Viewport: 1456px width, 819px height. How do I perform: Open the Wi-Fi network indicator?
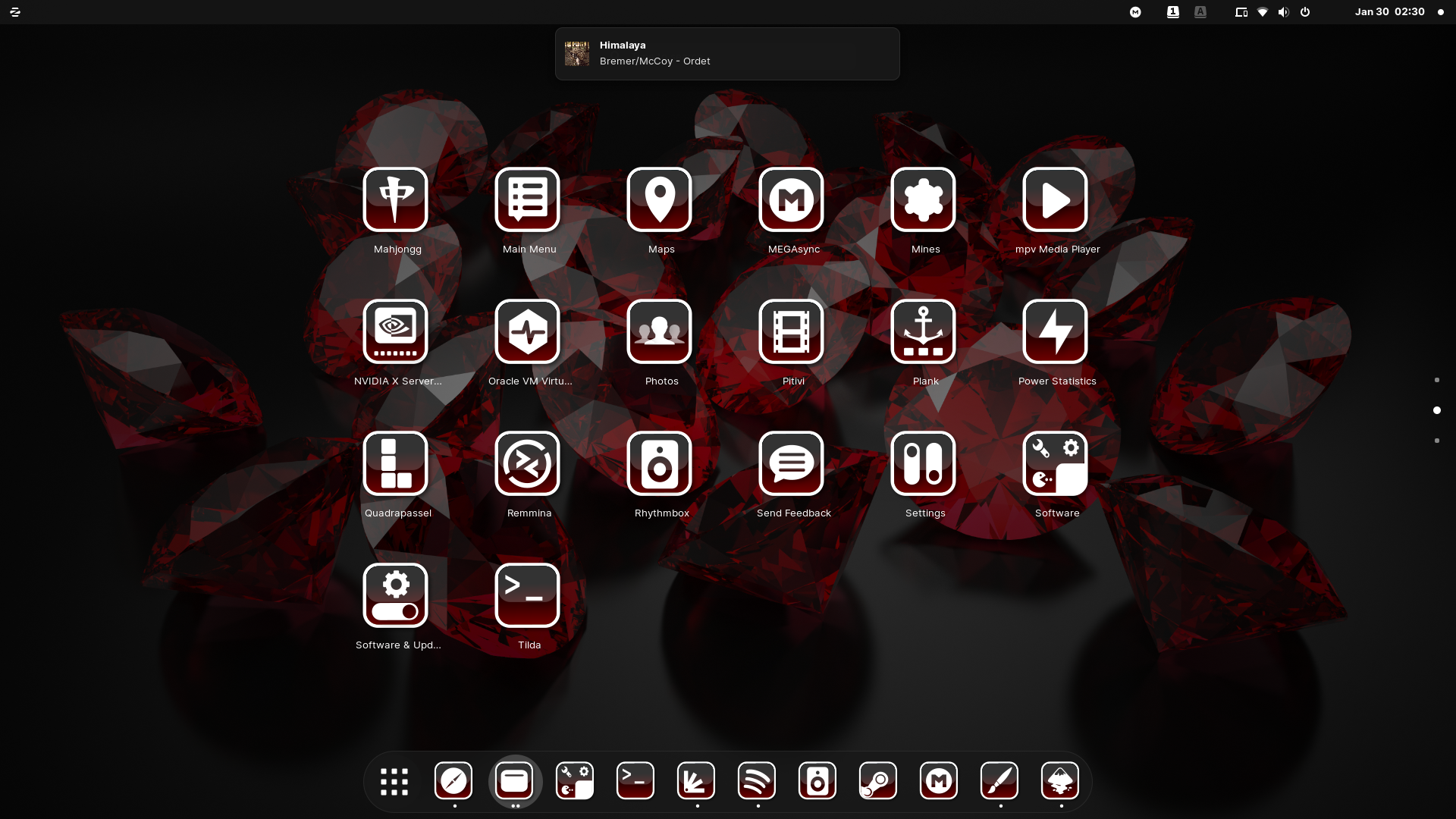1263,12
